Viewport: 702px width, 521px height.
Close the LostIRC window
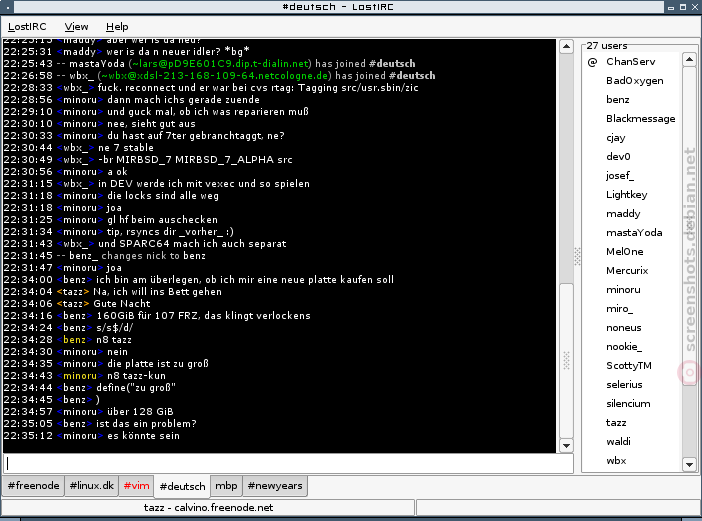(x=695, y=7)
